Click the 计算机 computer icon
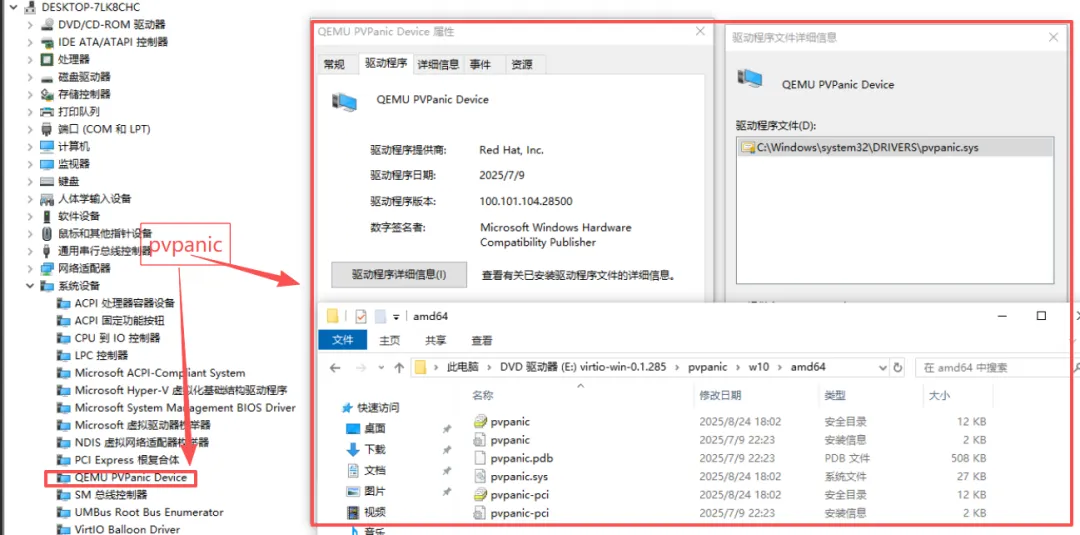 pos(48,147)
